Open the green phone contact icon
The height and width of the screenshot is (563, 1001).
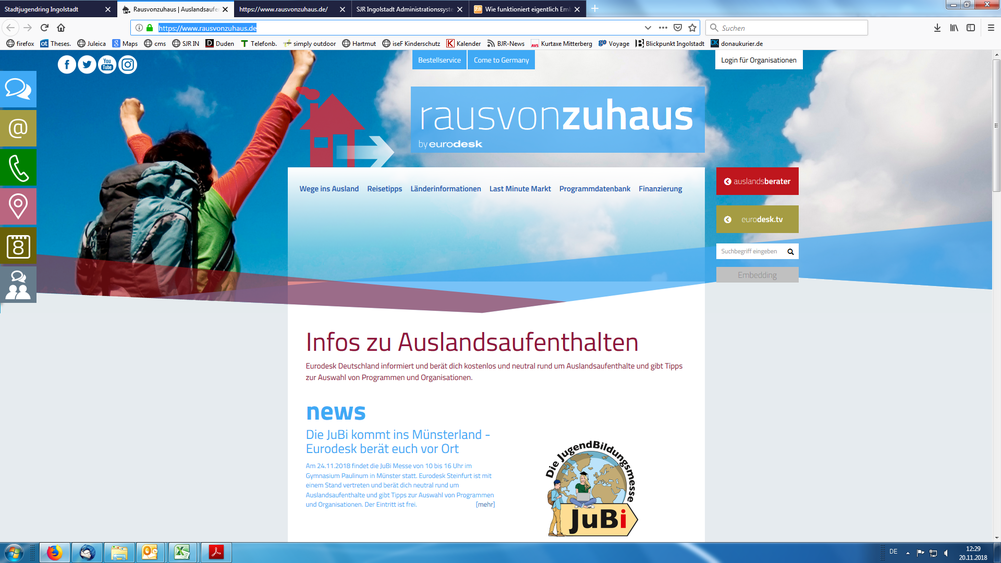click(x=18, y=168)
